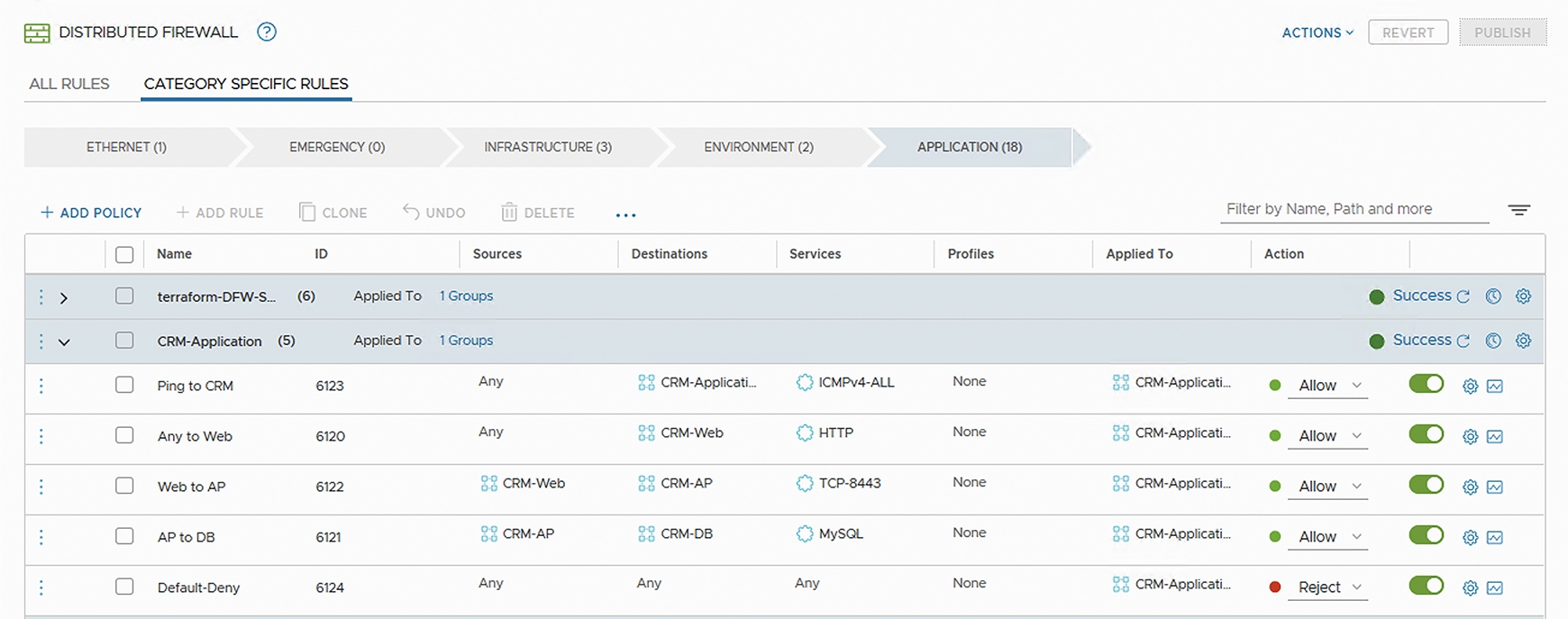This screenshot has width=1568, height=619.
Task: Open 1 Groups link for CRM-Application policy
Action: pos(466,341)
